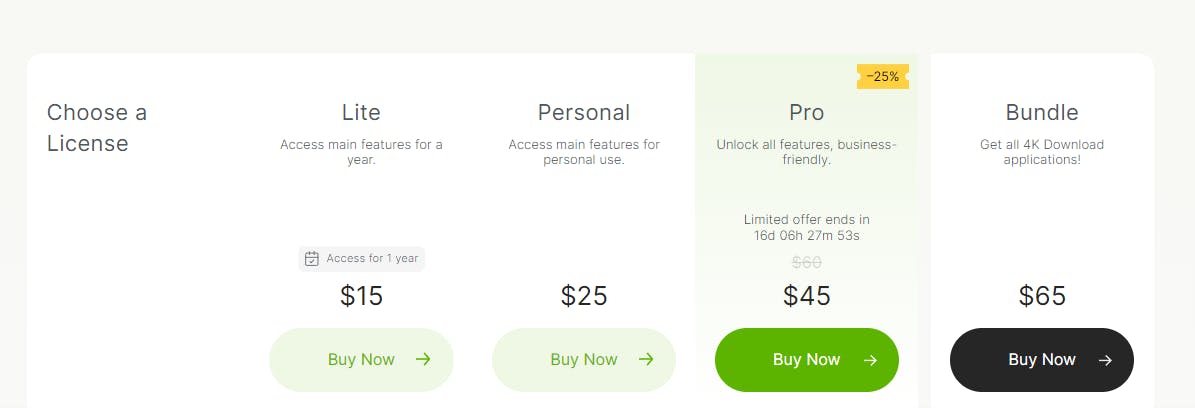
Task: Select the Personal plan heading
Action: [584, 112]
